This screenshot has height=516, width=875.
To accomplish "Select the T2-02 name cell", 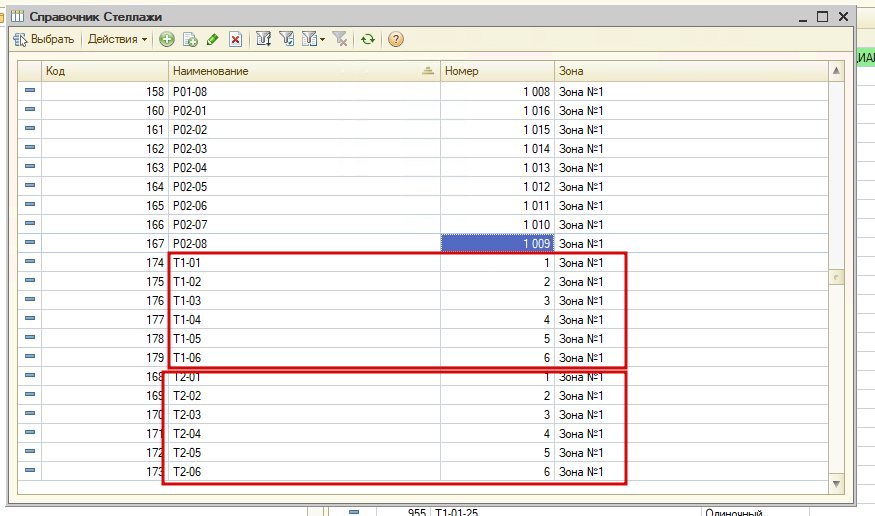I will [304, 396].
